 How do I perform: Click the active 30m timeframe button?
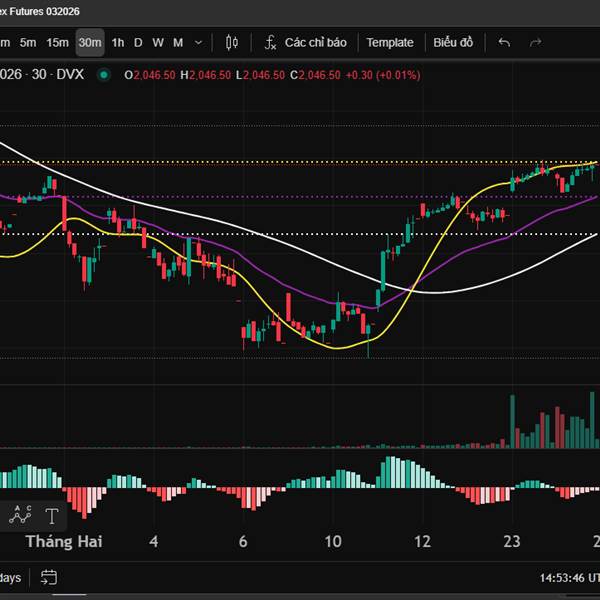coord(90,42)
